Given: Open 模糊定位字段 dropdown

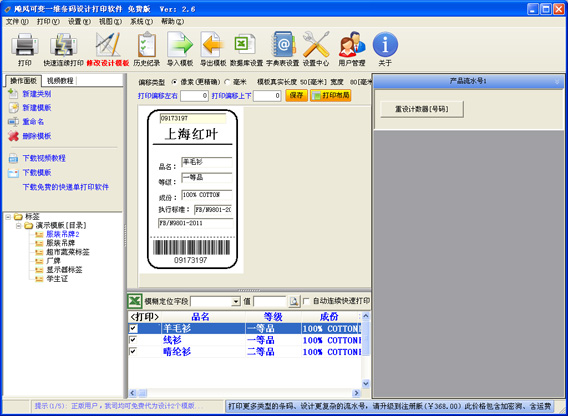Looking at the screenshot, I should 236,301.
